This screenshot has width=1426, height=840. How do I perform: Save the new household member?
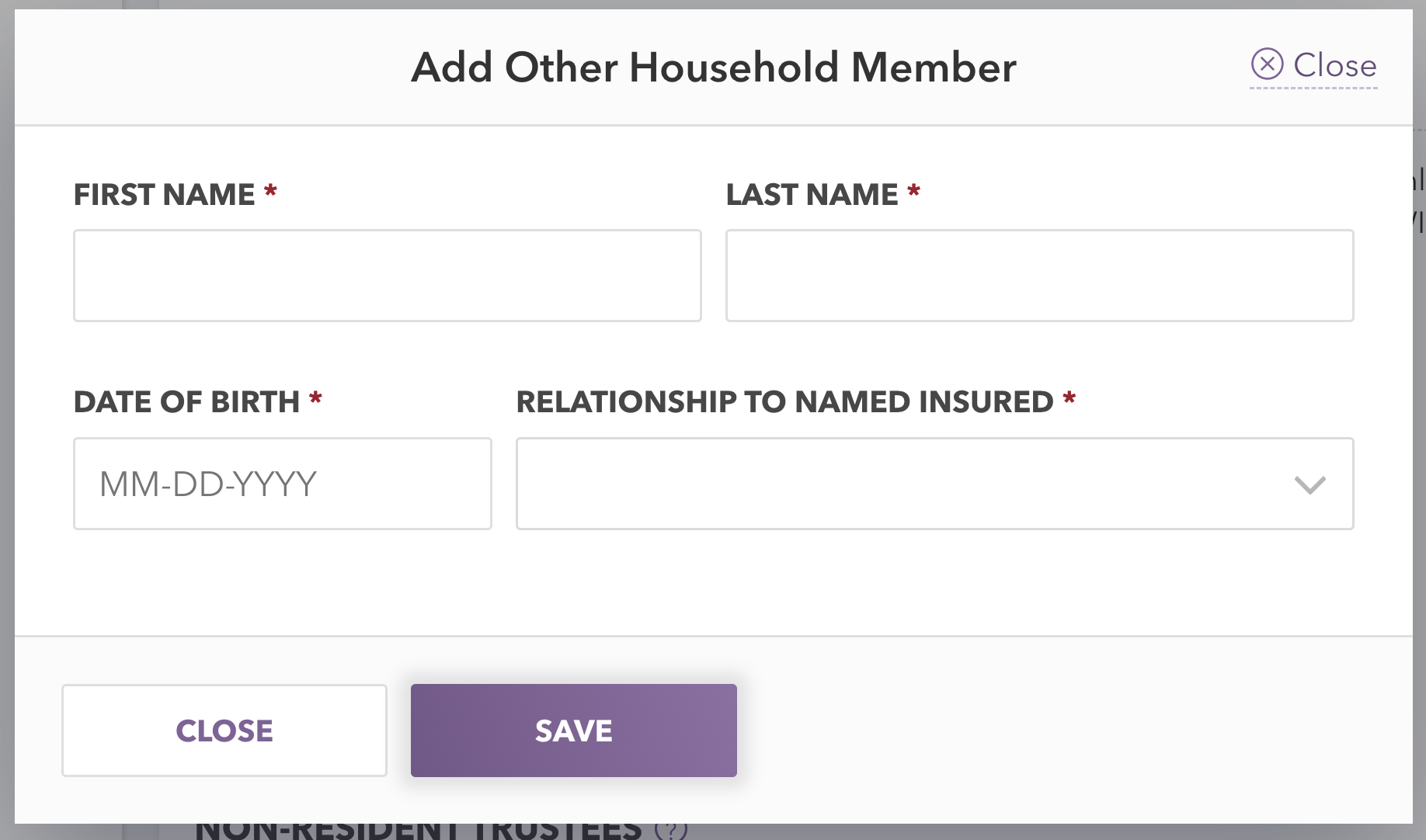(x=574, y=731)
